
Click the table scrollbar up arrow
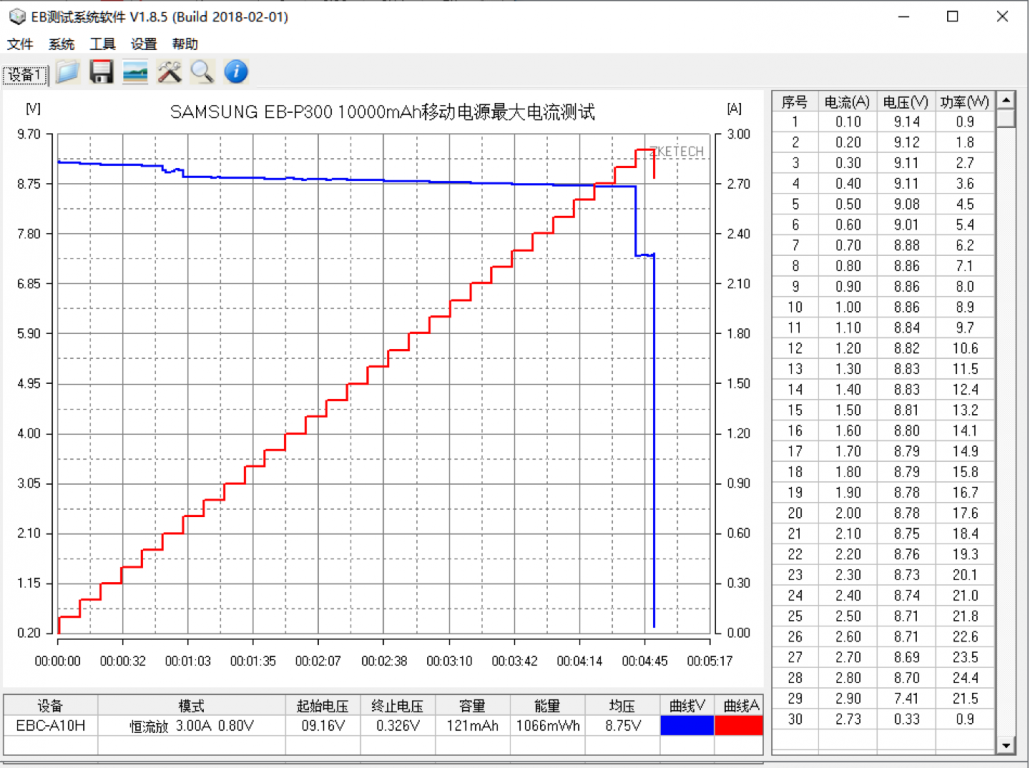point(1006,101)
